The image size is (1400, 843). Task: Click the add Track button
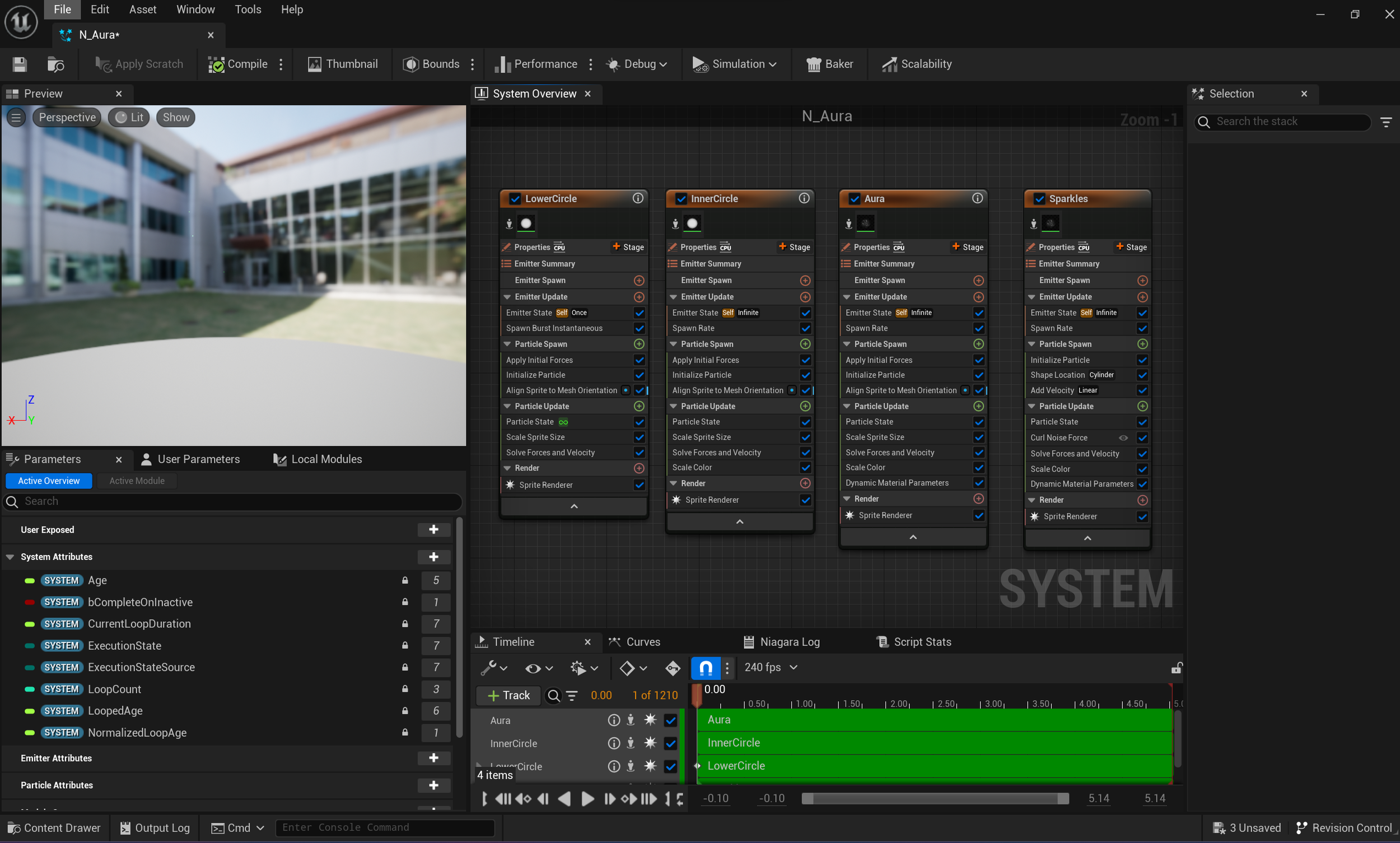508,695
